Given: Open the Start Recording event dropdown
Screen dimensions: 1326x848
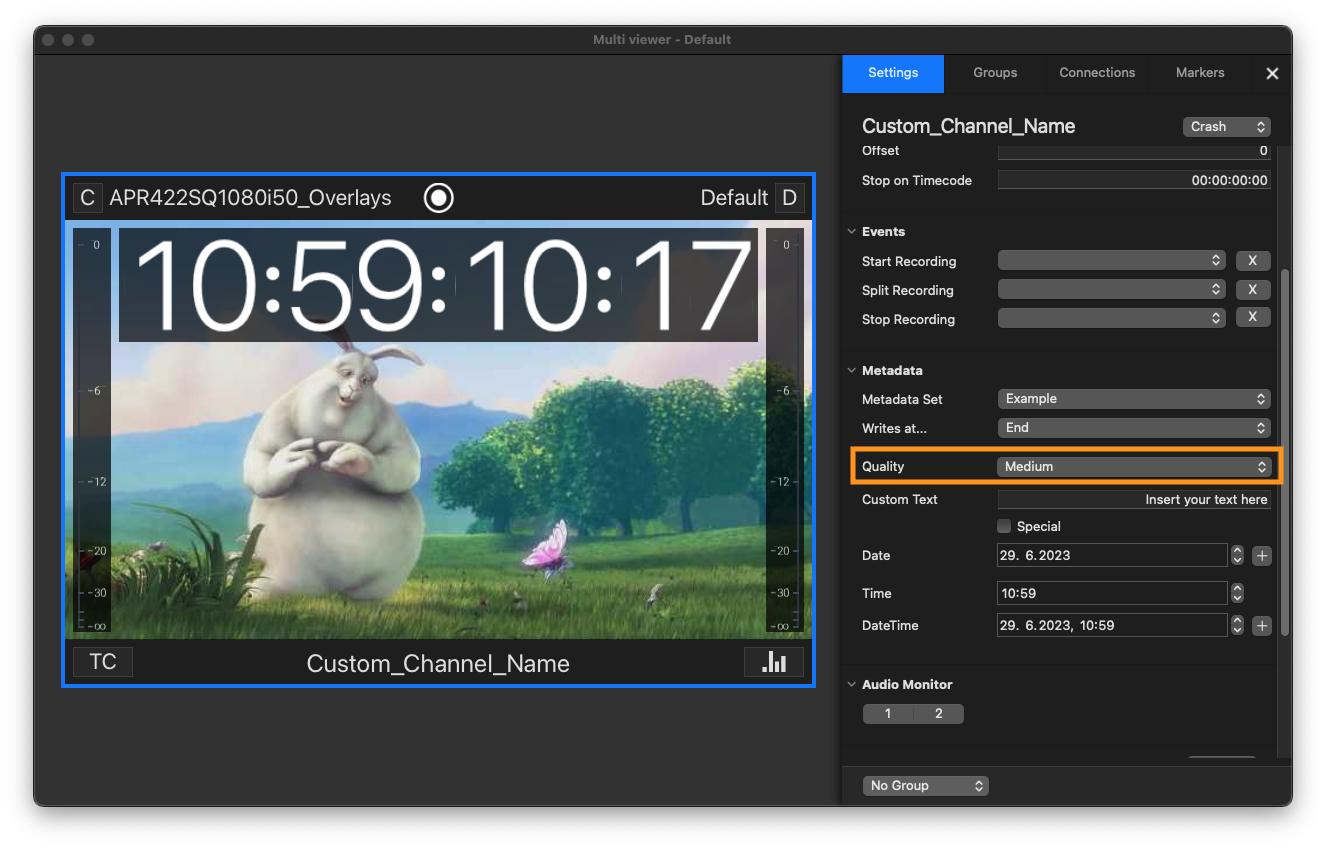Looking at the screenshot, I should click(x=1112, y=260).
